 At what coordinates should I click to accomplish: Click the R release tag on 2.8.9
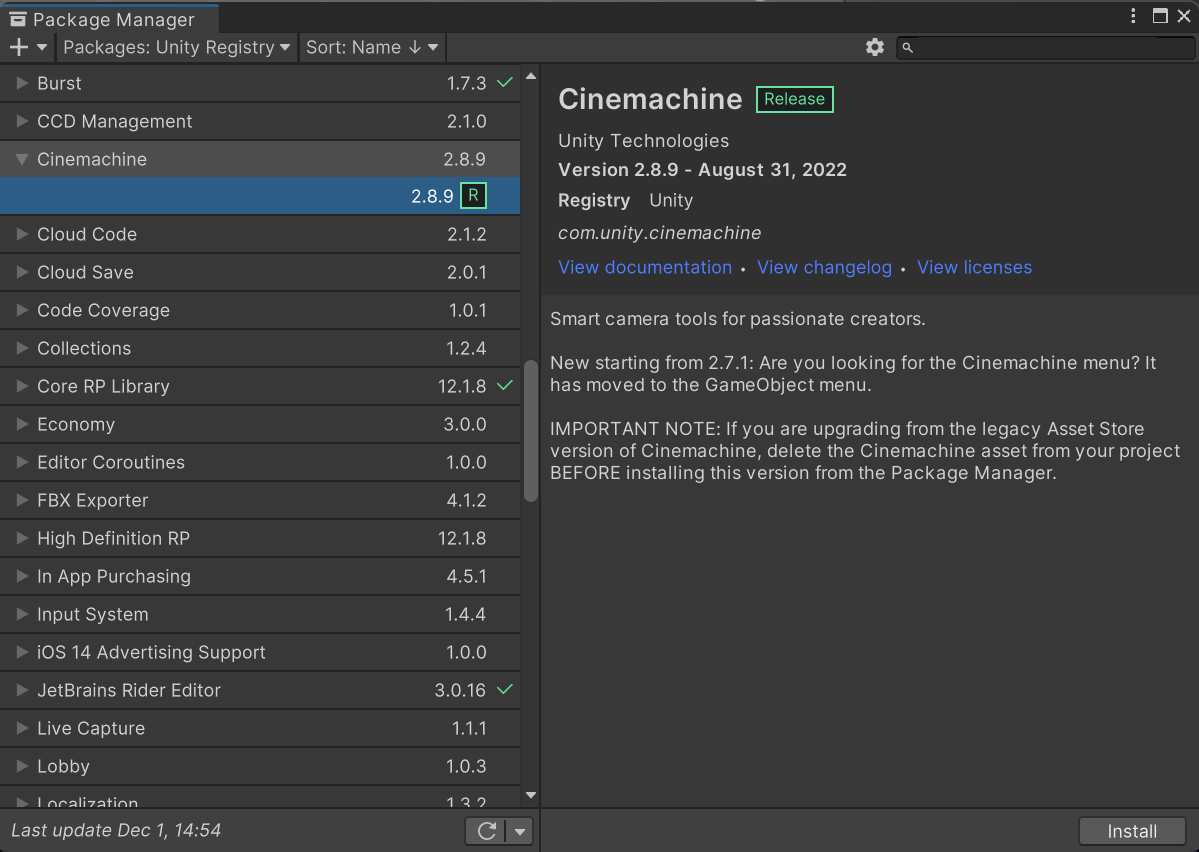pos(473,196)
